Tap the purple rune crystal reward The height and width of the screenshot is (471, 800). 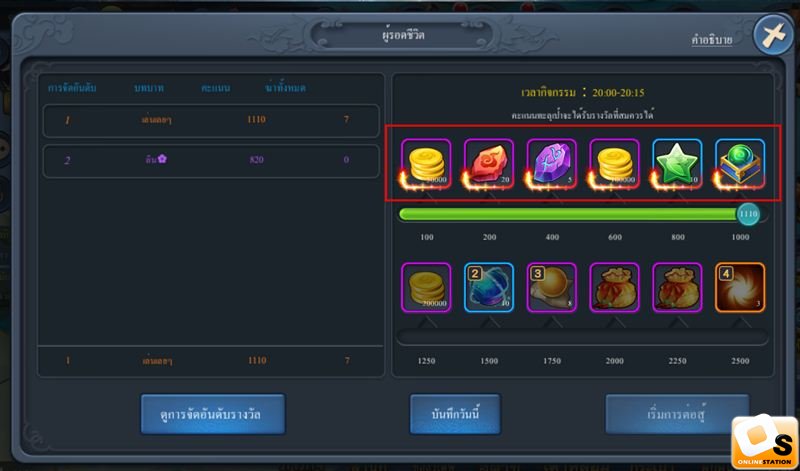[x=552, y=163]
